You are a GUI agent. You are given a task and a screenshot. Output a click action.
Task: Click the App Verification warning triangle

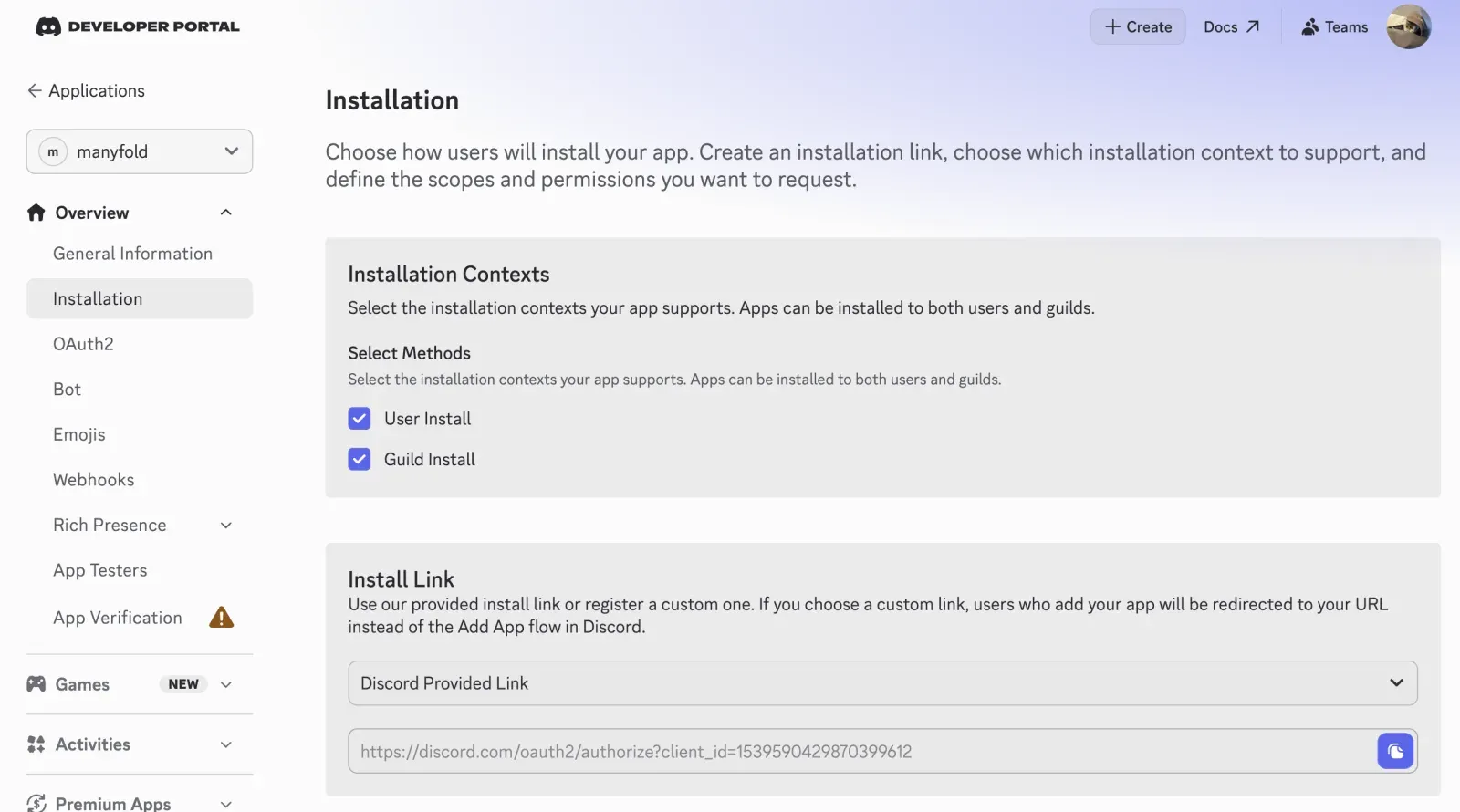point(222,618)
